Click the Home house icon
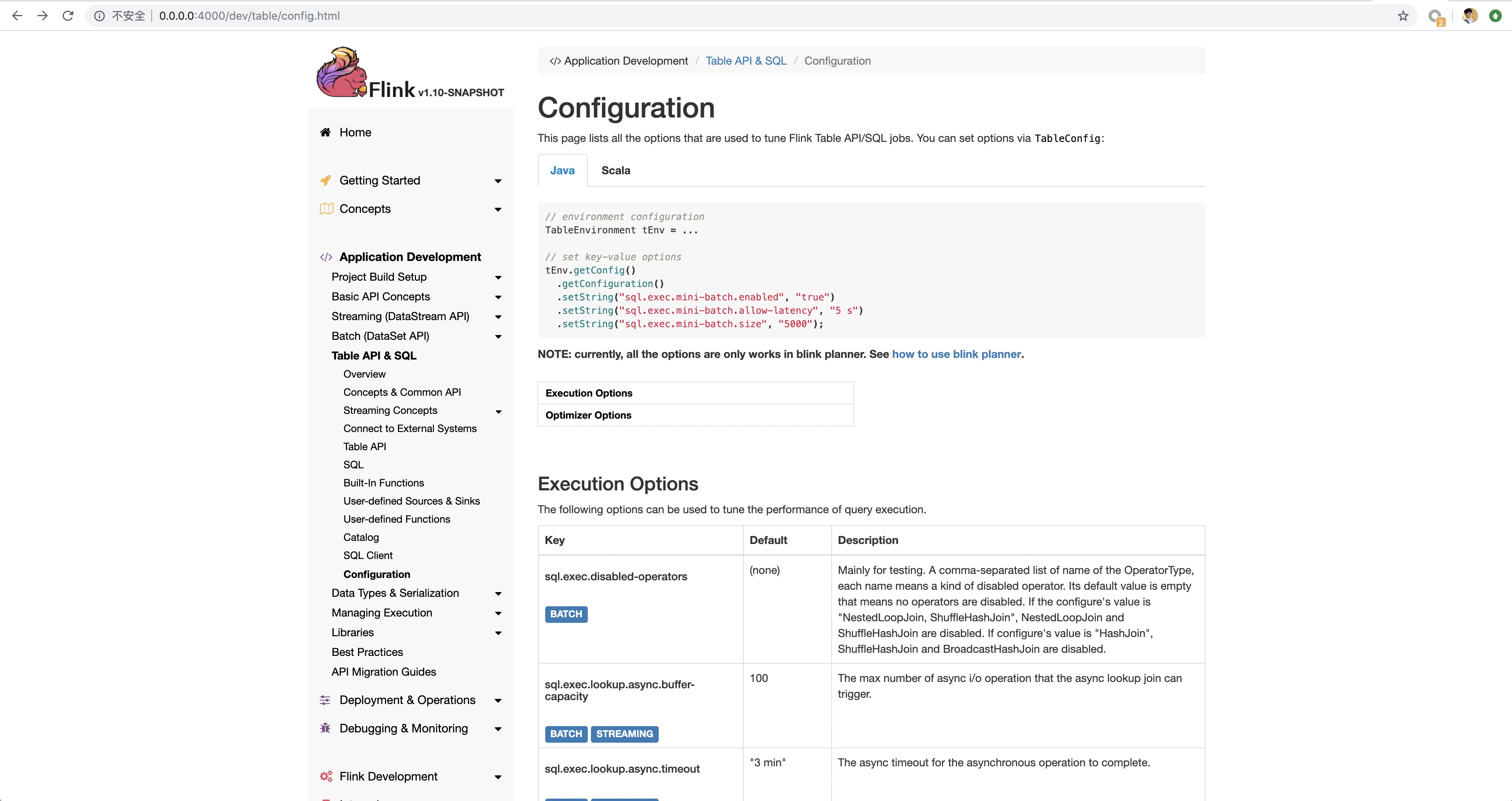The height and width of the screenshot is (801, 1512). [325, 132]
